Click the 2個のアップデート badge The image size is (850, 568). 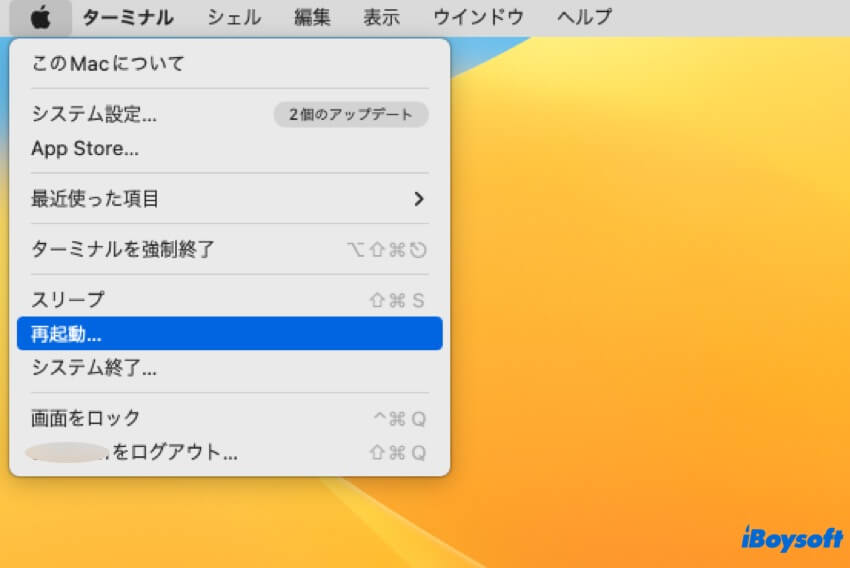click(351, 114)
